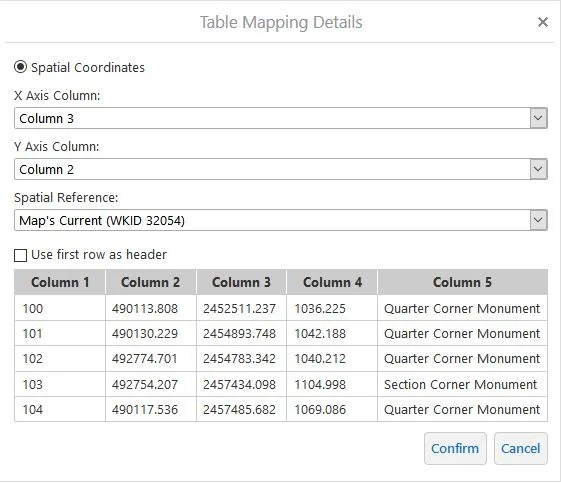Image resolution: width=561 pixels, height=483 pixels.
Task: Select the Column 3 table header
Action: 242,282
